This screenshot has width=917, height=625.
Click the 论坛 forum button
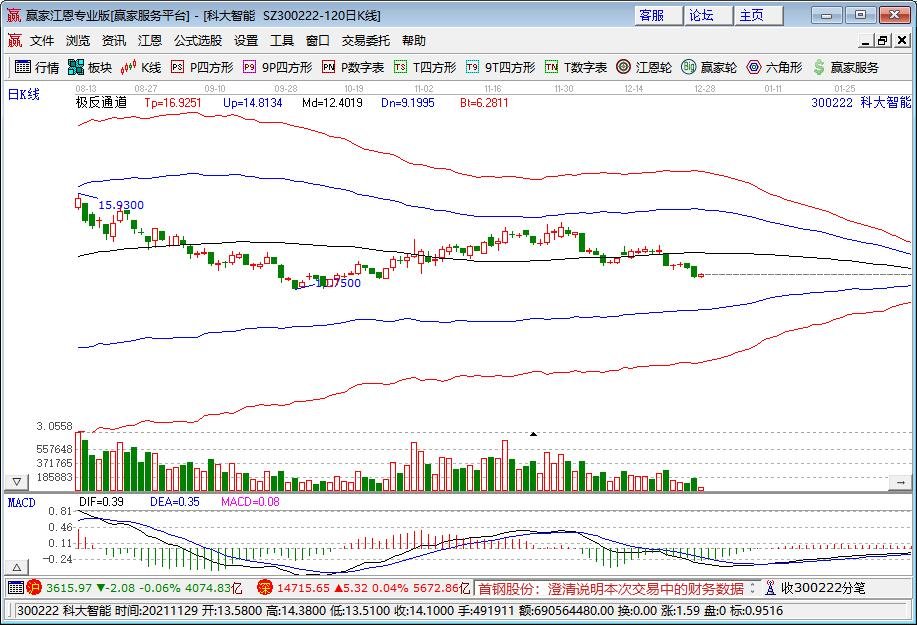tap(708, 15)
